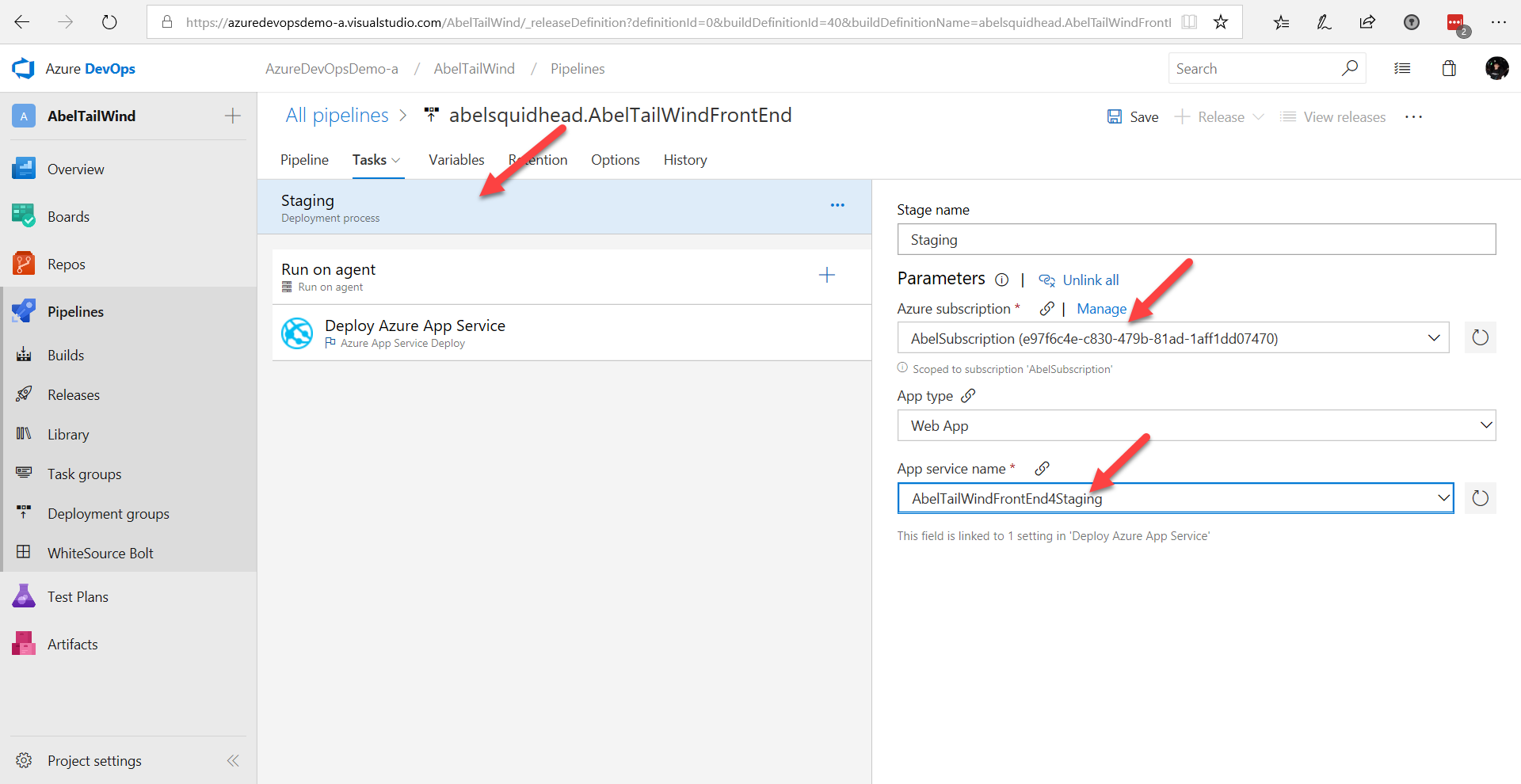Add a task to Run on agent
Image resolution: width=1521 pixels, height=784 pixels.
coord(826,275)
